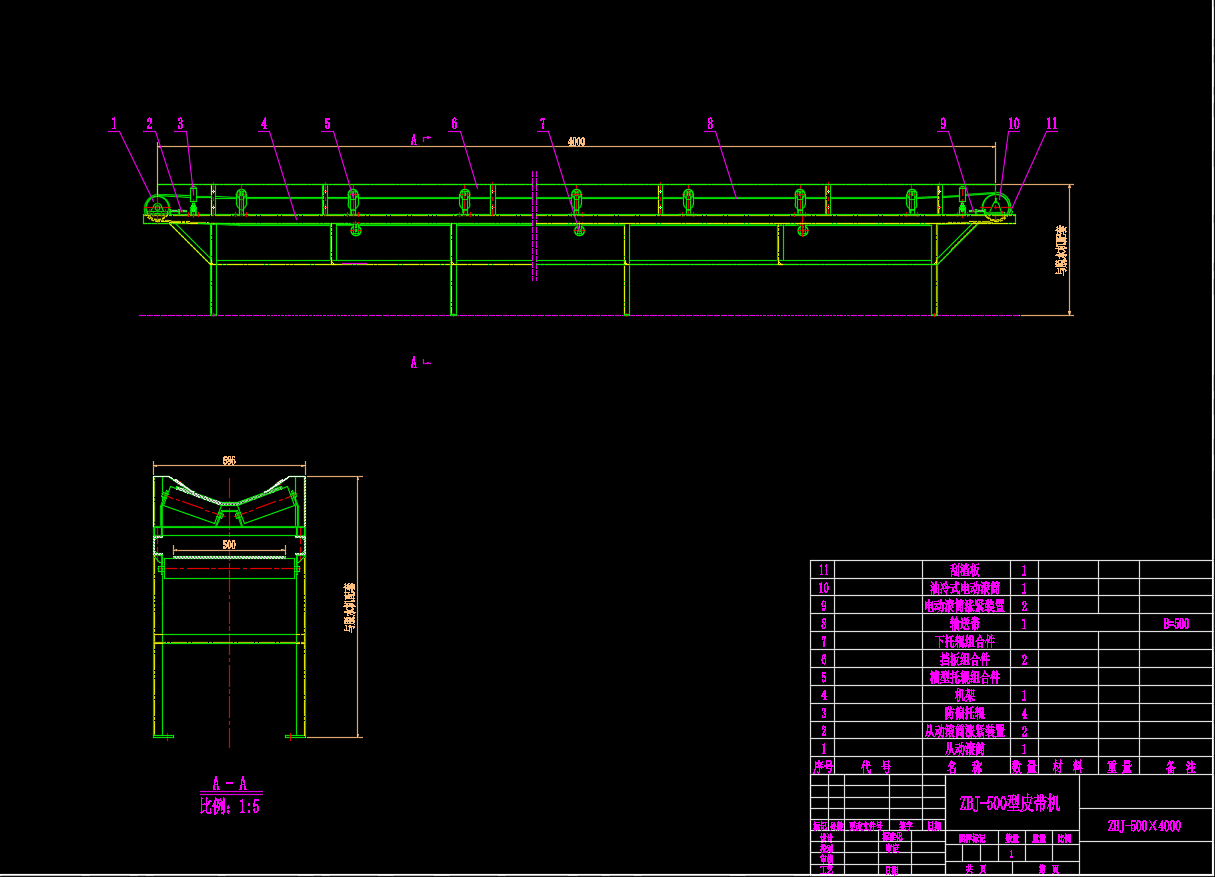Click the 输送带 row in parts list
This screenshot has width=1215, height=877.
[x=964, y=624]
